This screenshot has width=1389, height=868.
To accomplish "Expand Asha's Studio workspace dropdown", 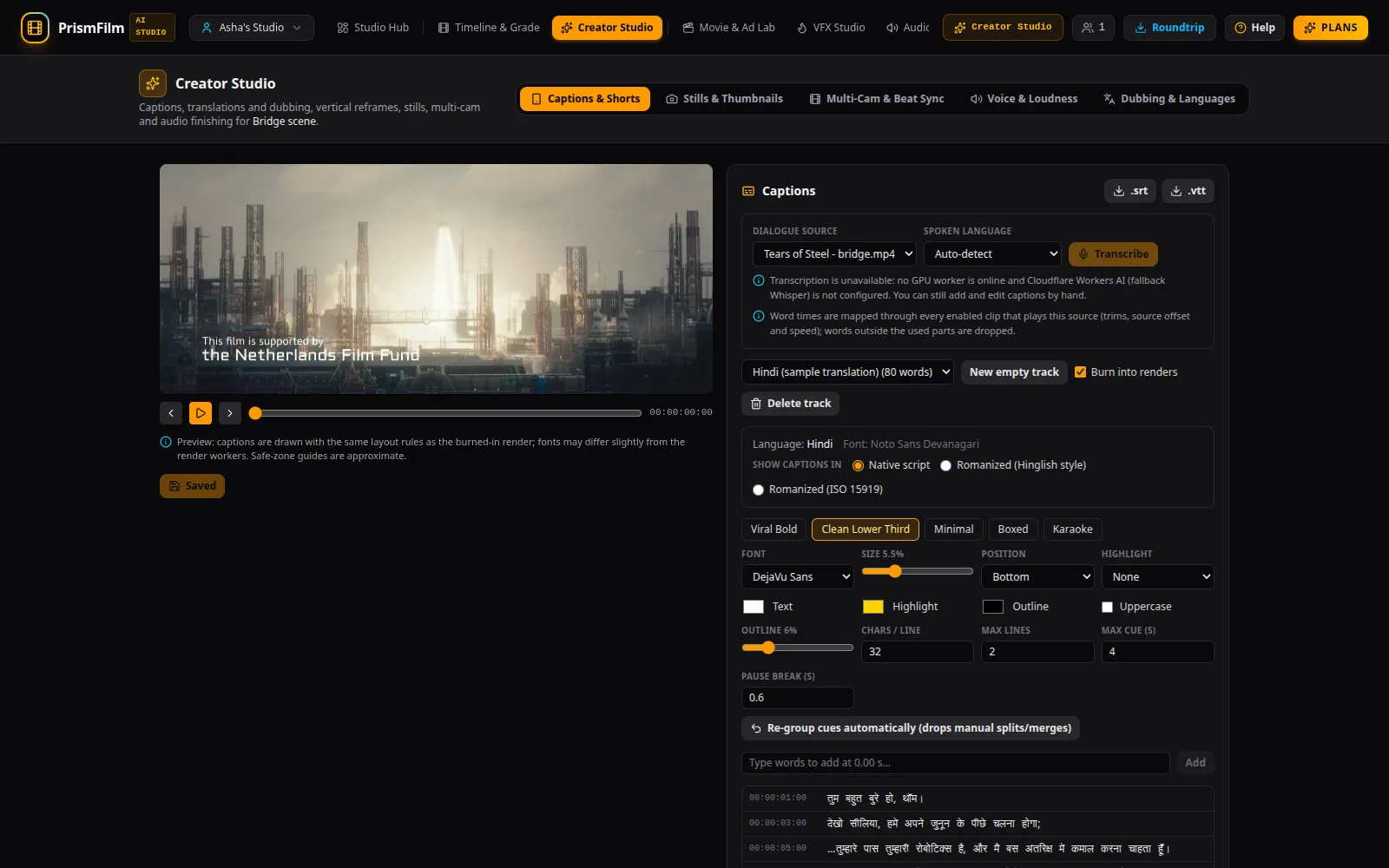I will coord(251,28).
